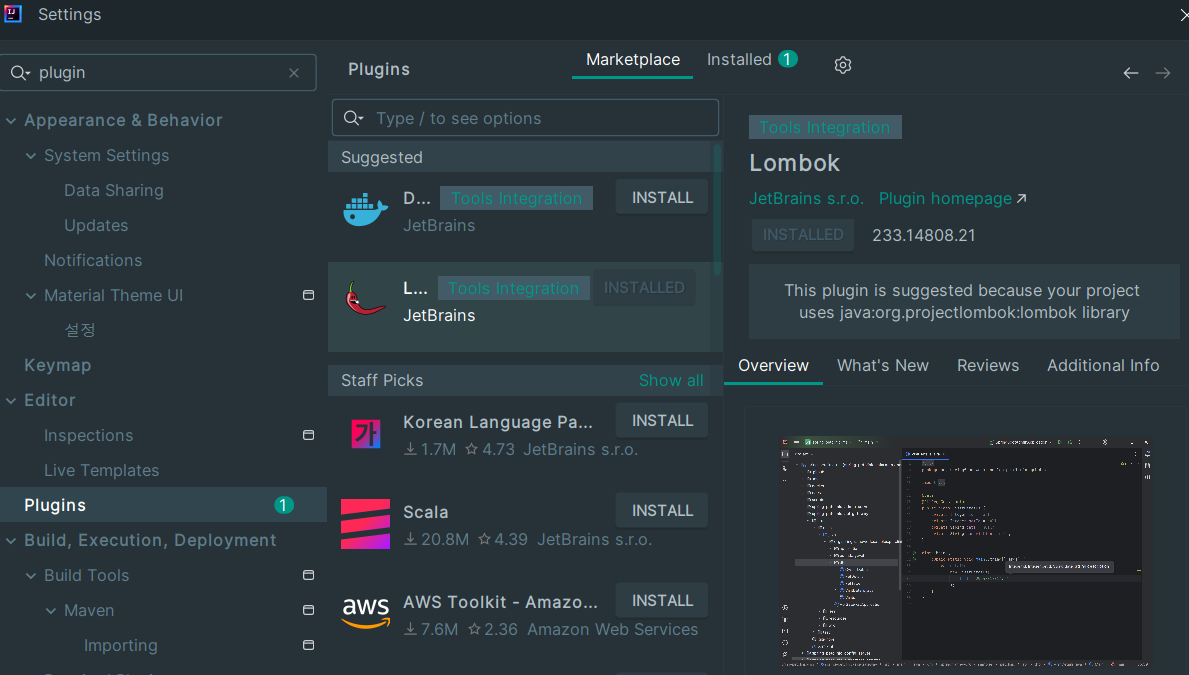Click project-level icon beside Build Tools
The height and width of the screenshot is (675, 1189).
[x=309, y=575]
